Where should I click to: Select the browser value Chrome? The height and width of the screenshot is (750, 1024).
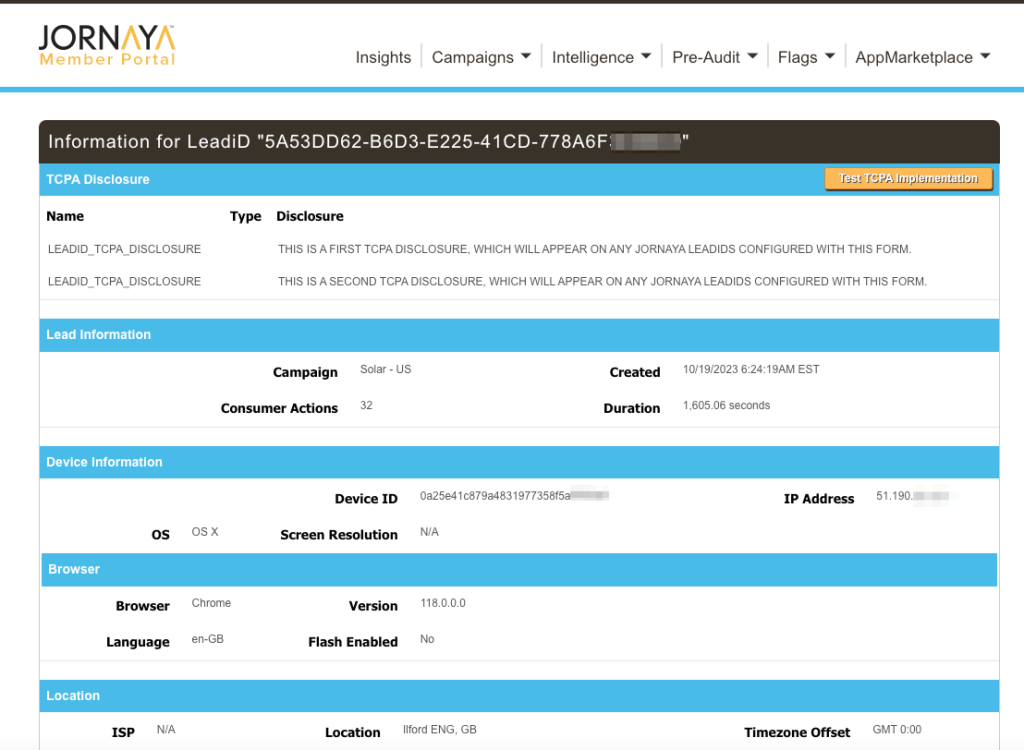coord(211,603)
